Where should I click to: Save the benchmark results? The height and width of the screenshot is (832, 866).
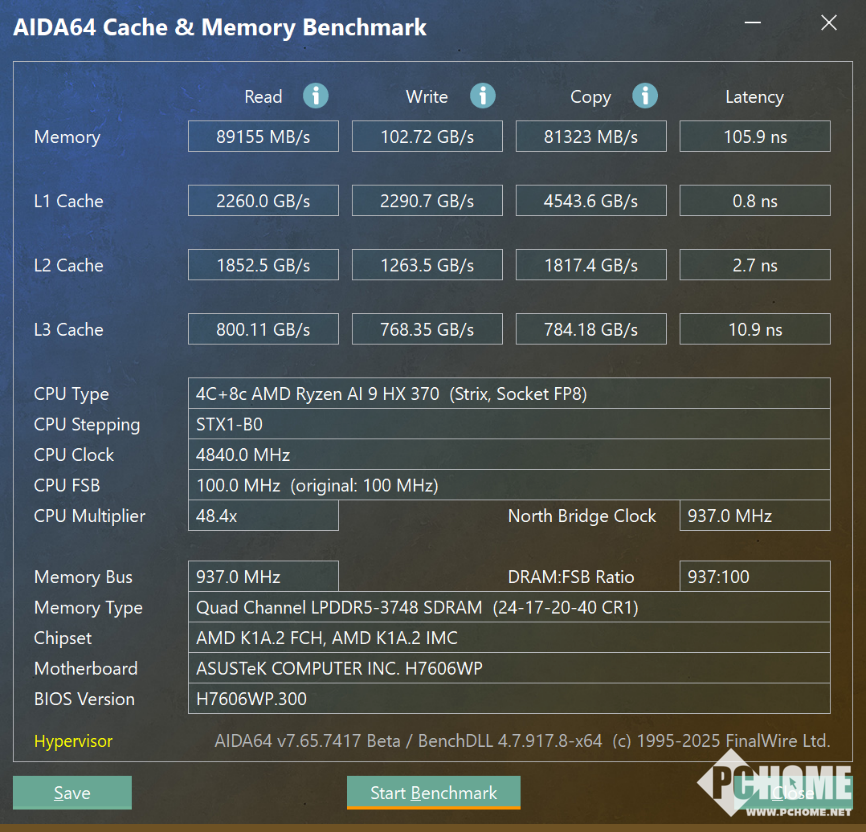point(72,793)
